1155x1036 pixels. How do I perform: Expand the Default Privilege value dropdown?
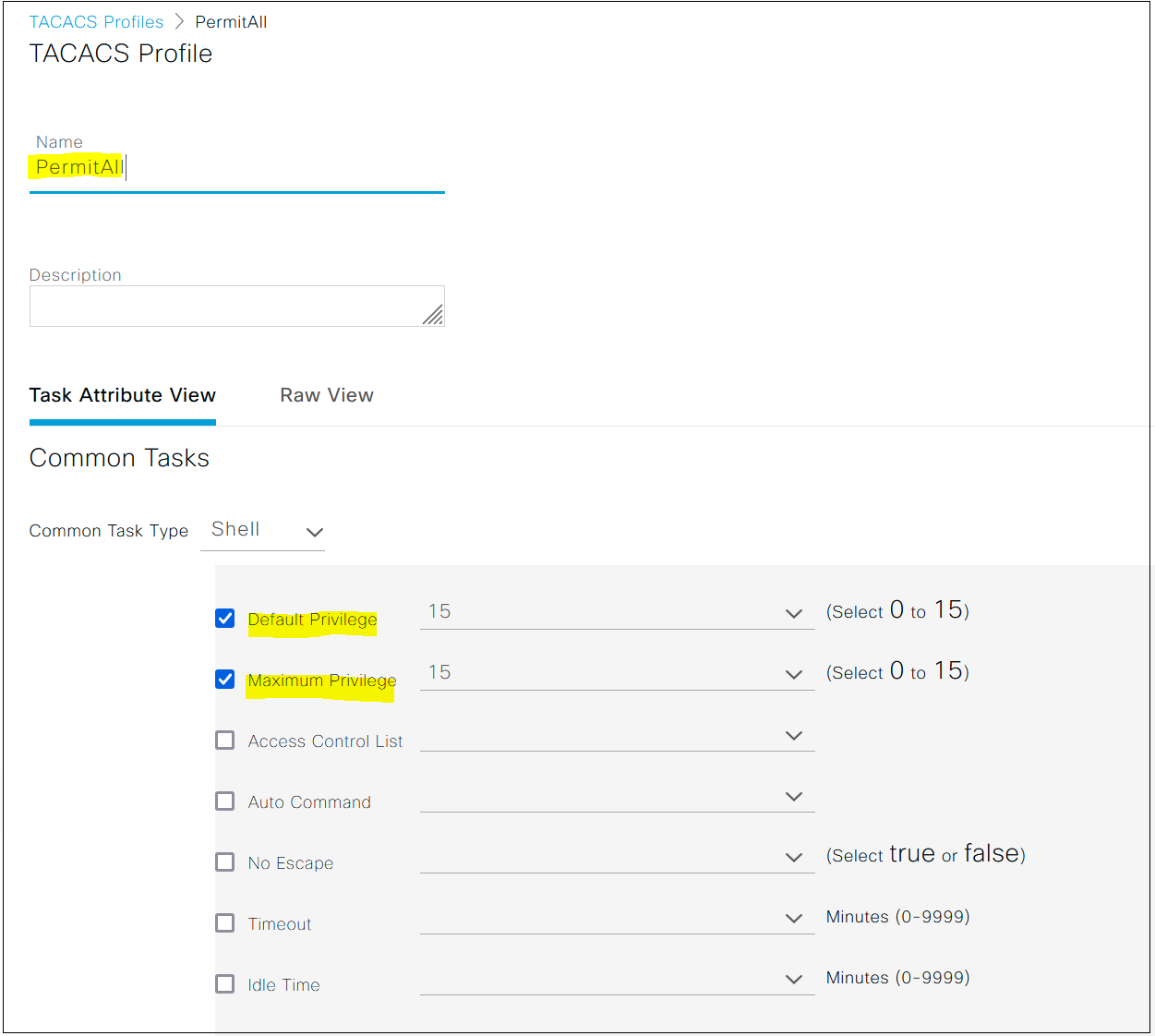click(x=794, y=613)
